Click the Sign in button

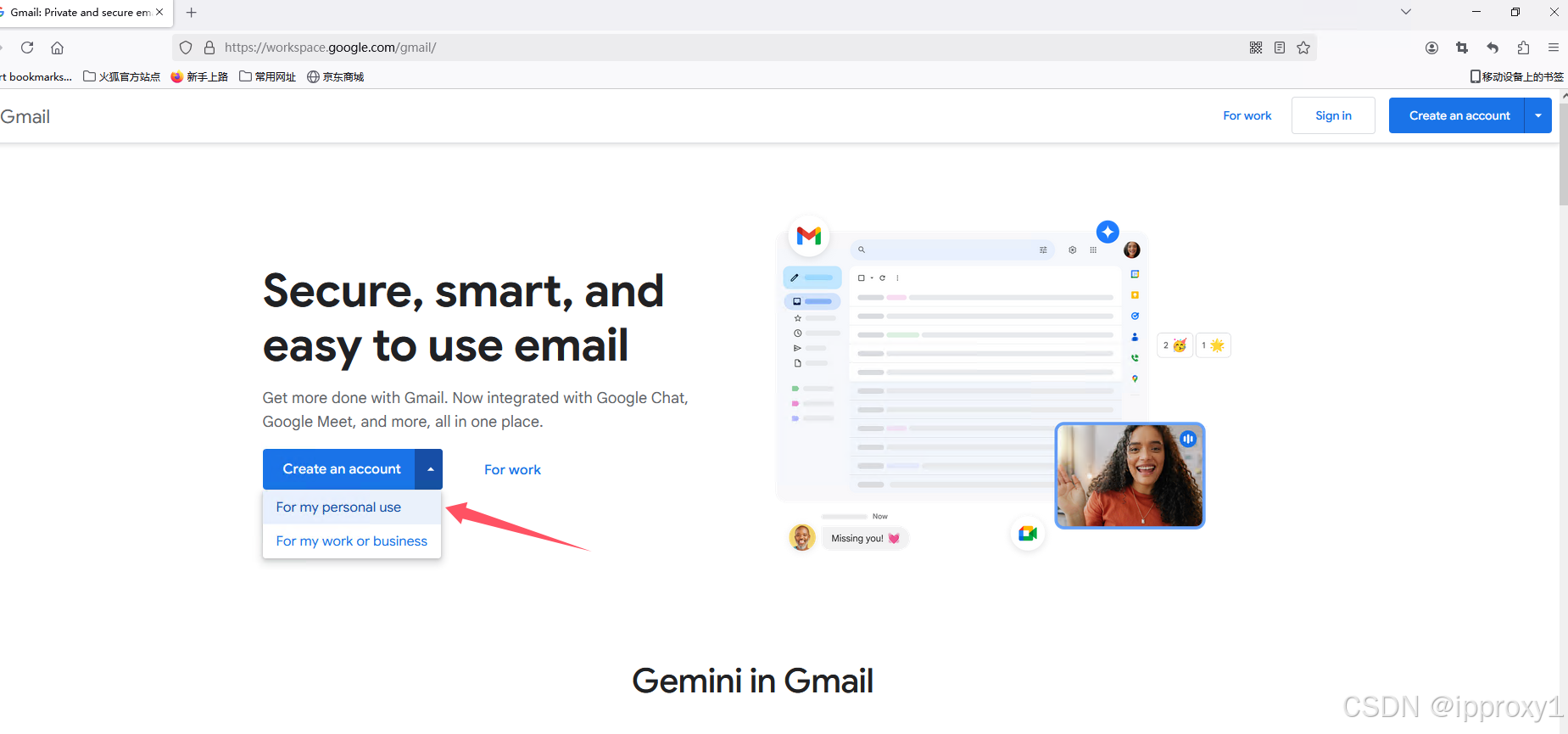click(x=1333, y=115)
